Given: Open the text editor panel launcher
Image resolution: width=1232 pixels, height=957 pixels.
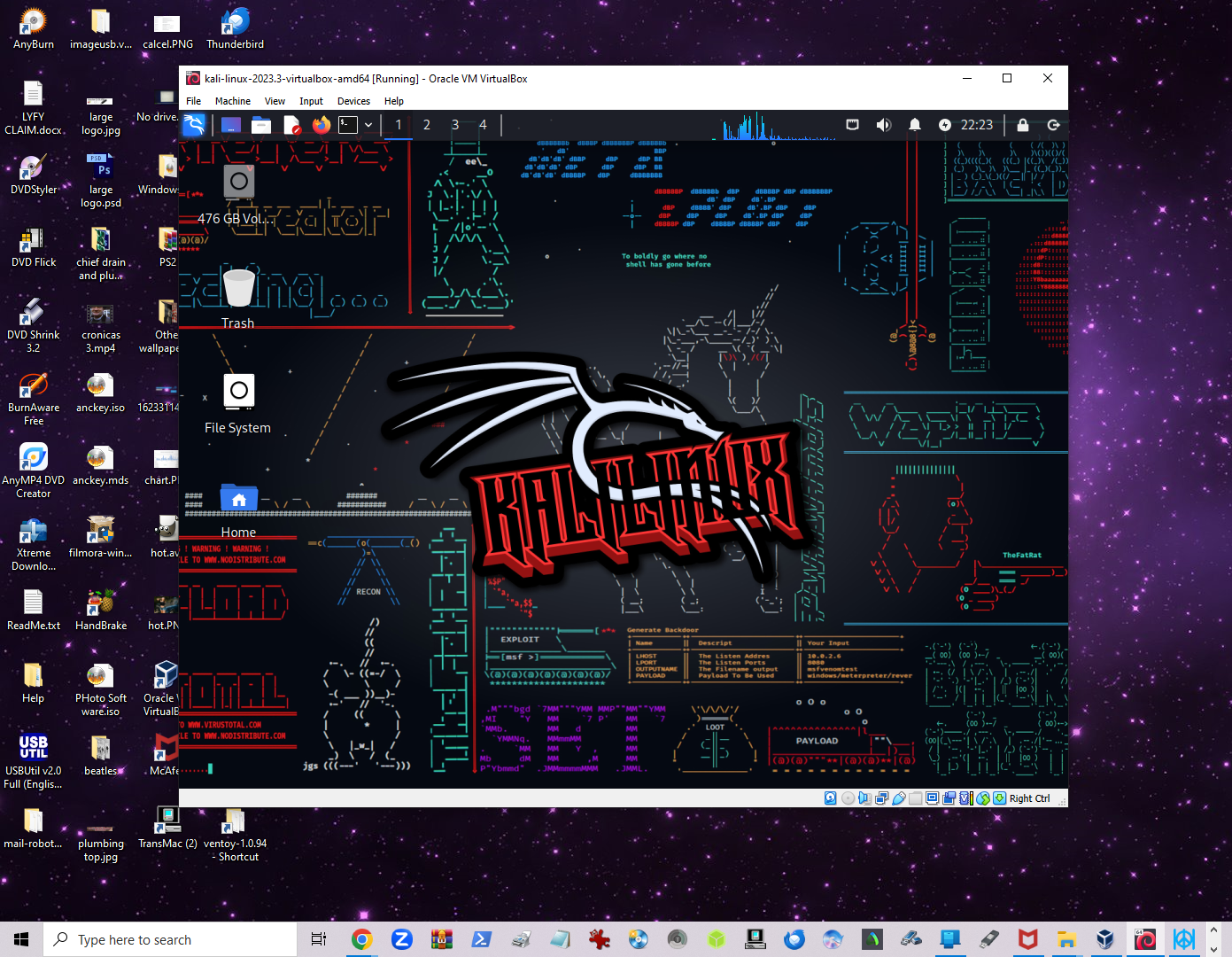Looking at the screenshot, I should pos(291,125).
